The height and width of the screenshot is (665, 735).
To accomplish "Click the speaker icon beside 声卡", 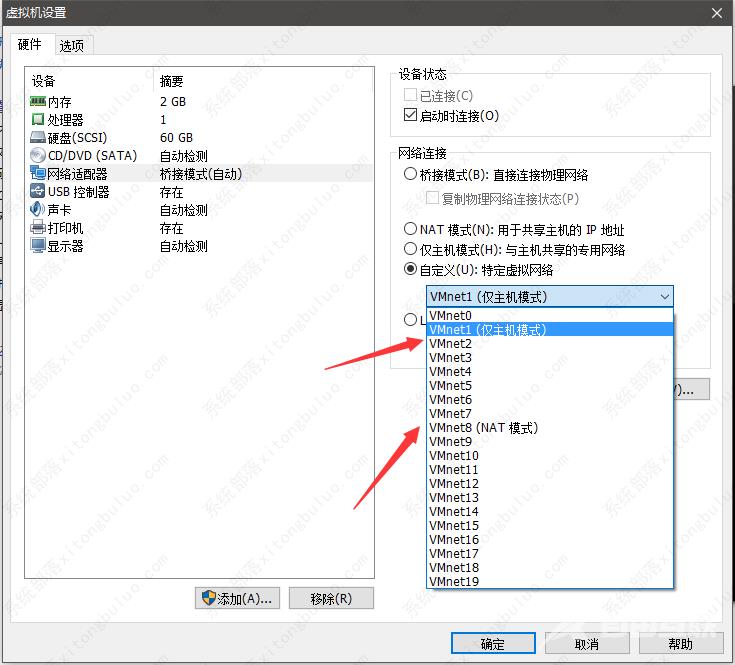I will tap(38, 209).
